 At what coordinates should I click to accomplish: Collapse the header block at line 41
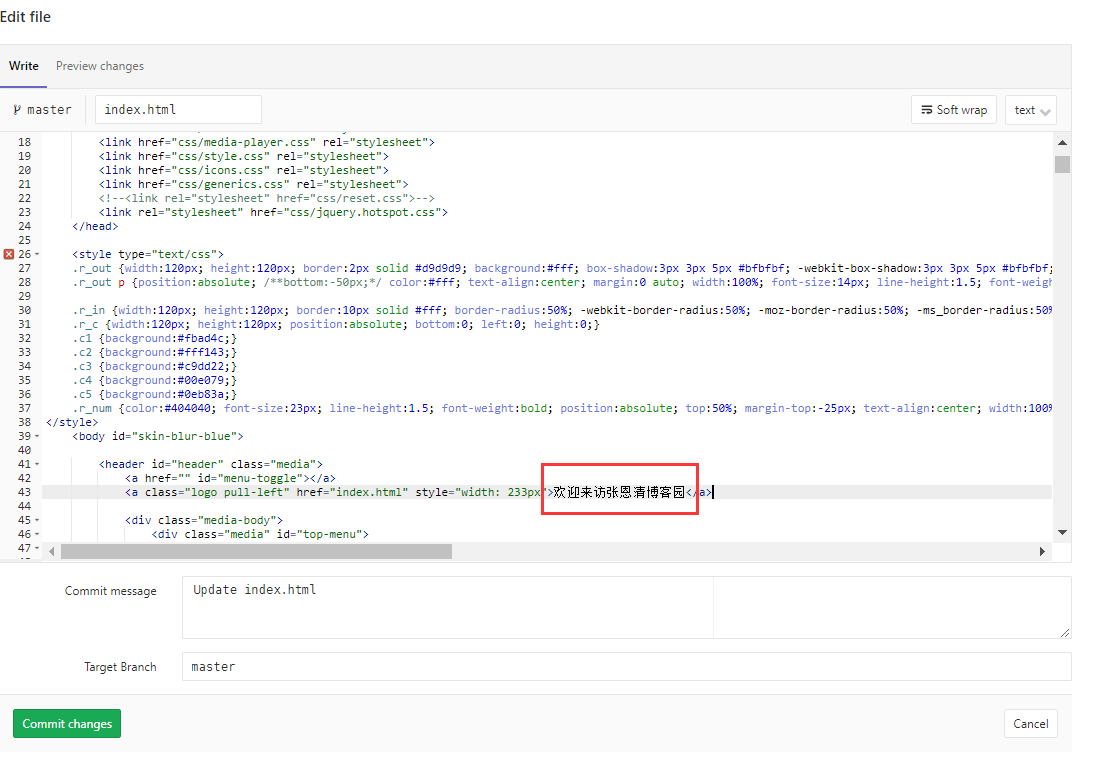35,463
